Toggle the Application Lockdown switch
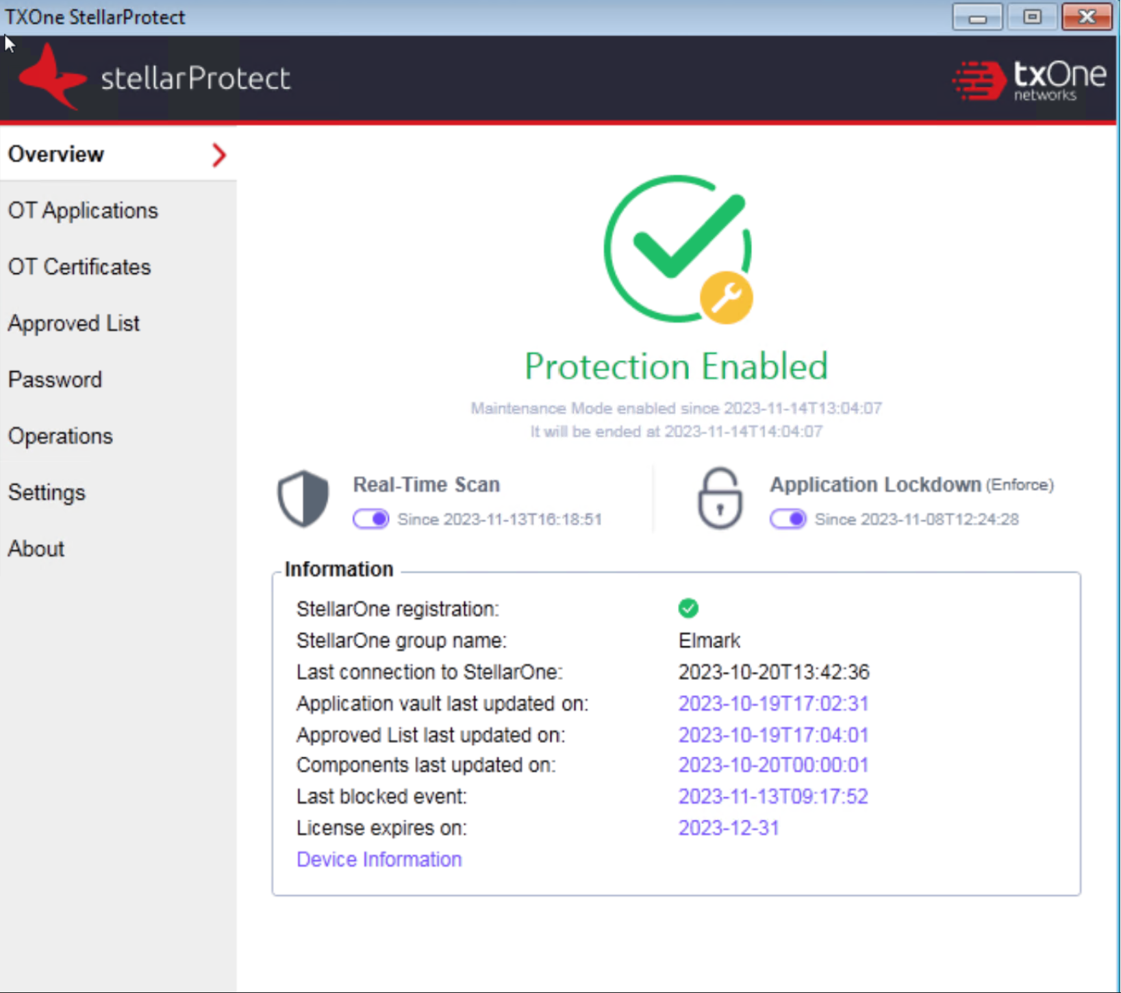This screenshot has width=1121, height=993. click(x=788, y=519)
